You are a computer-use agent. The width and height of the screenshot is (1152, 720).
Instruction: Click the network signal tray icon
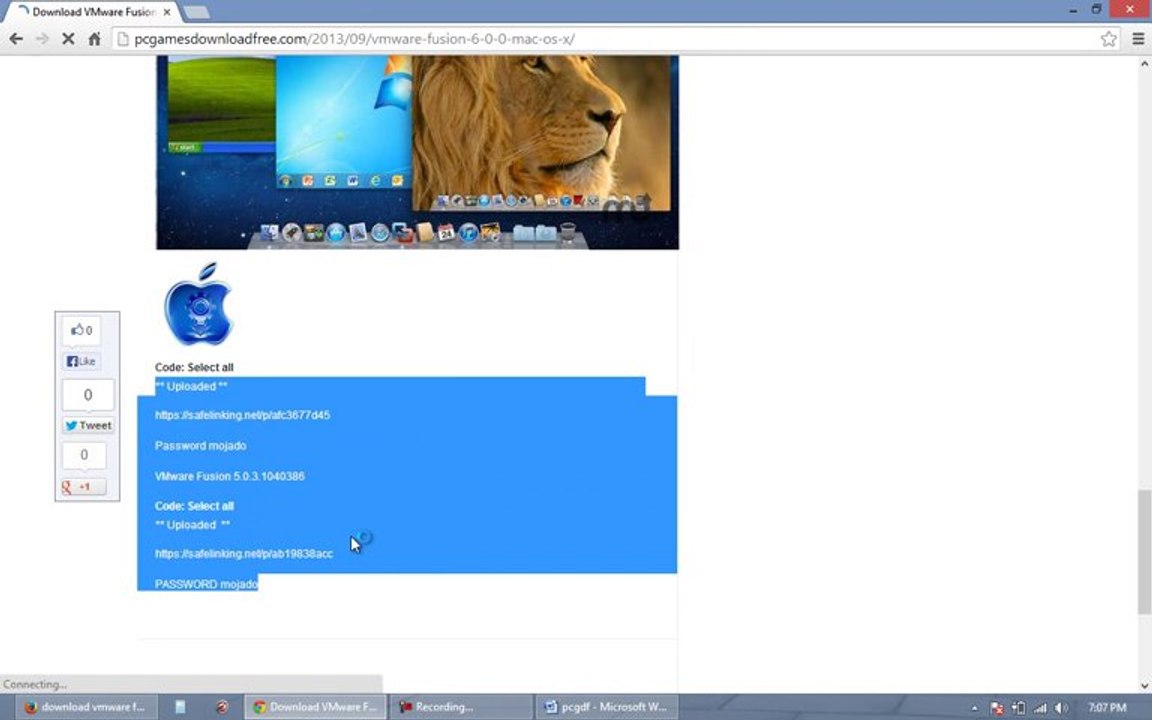(x=1040, y=708)
